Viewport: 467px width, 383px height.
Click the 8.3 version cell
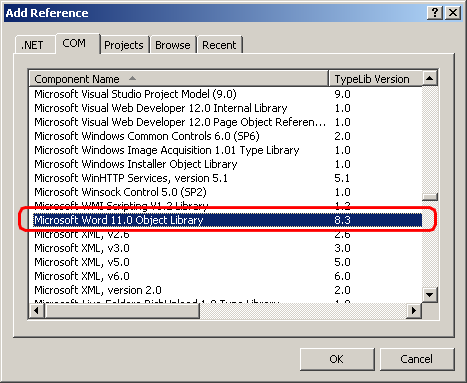pos(342,220)
